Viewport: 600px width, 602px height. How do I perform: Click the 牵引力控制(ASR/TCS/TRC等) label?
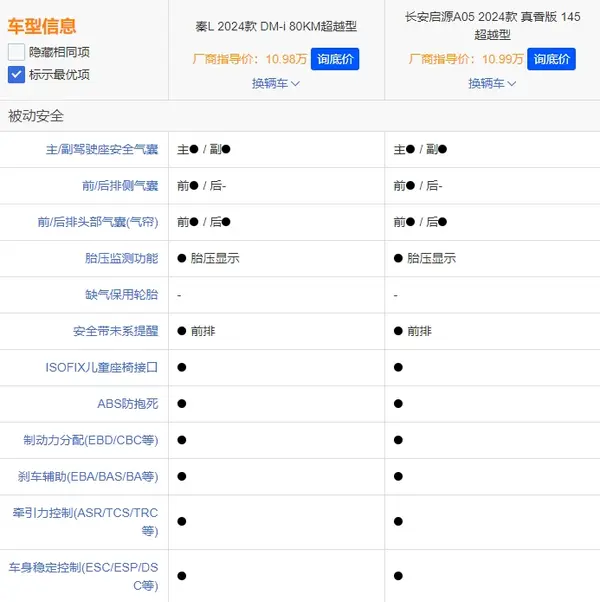point(85,522)
